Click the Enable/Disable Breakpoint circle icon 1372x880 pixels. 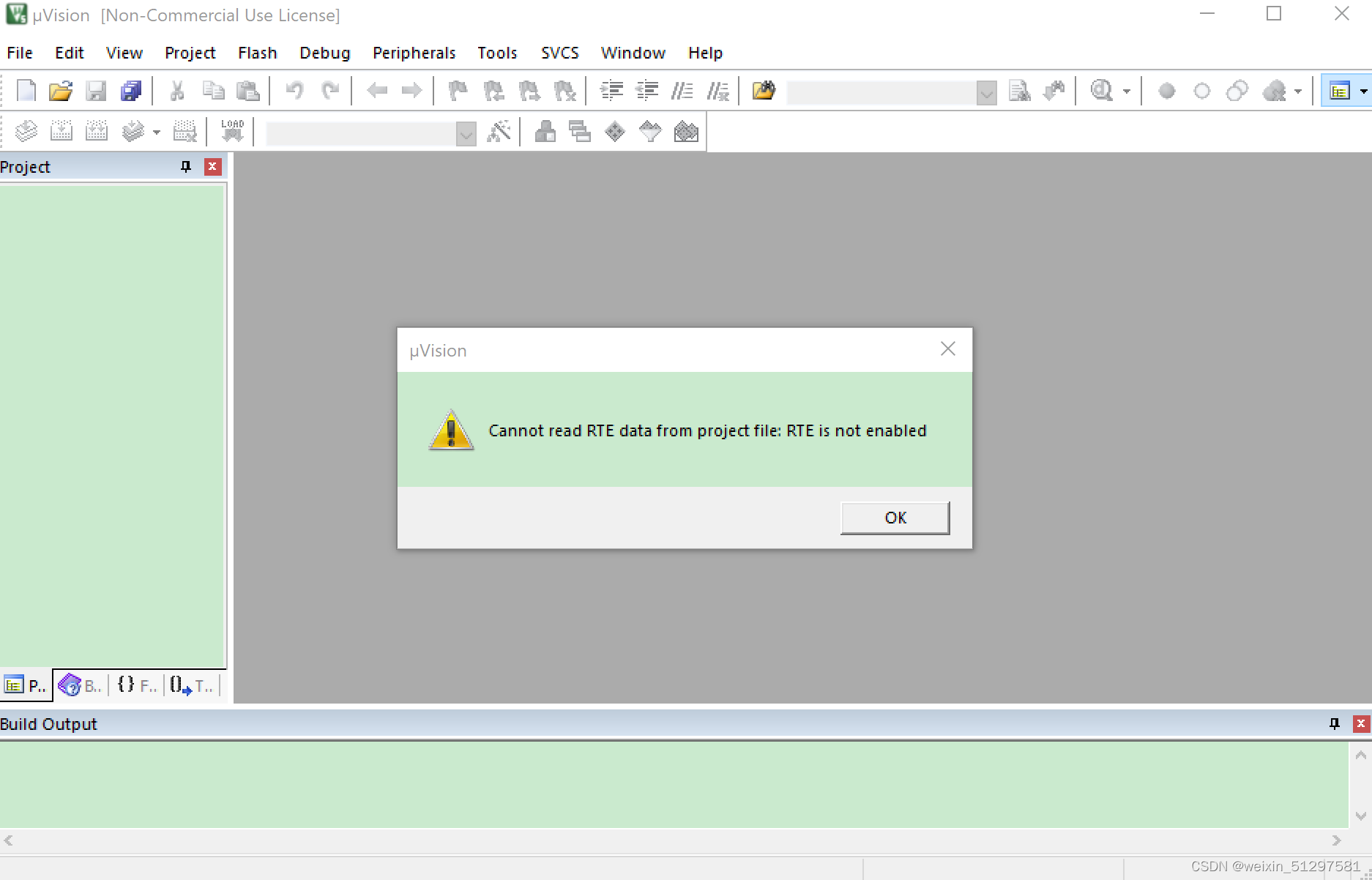1202,92
